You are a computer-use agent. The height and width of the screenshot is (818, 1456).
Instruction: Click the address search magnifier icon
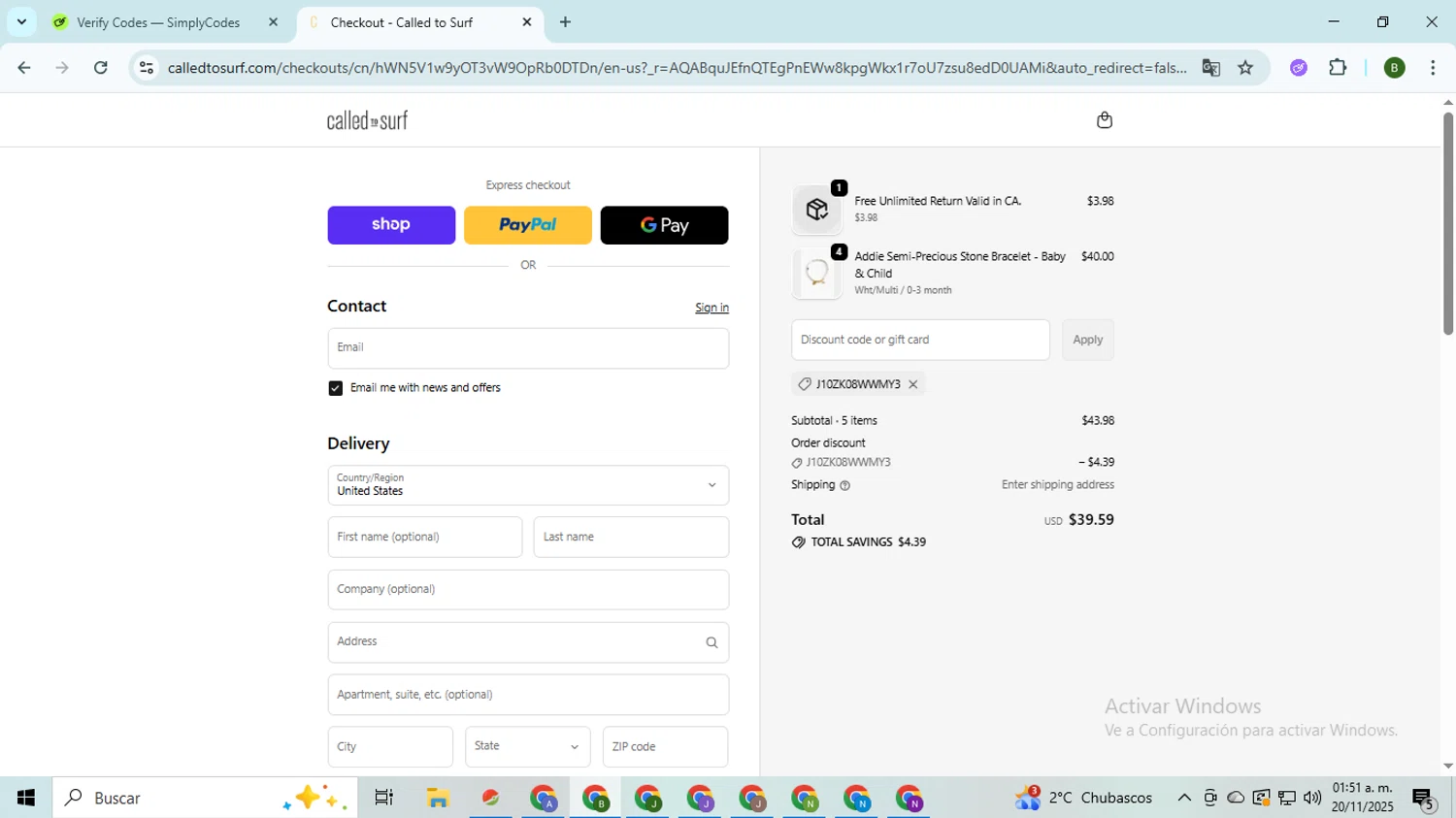click(x=711, y=642)
